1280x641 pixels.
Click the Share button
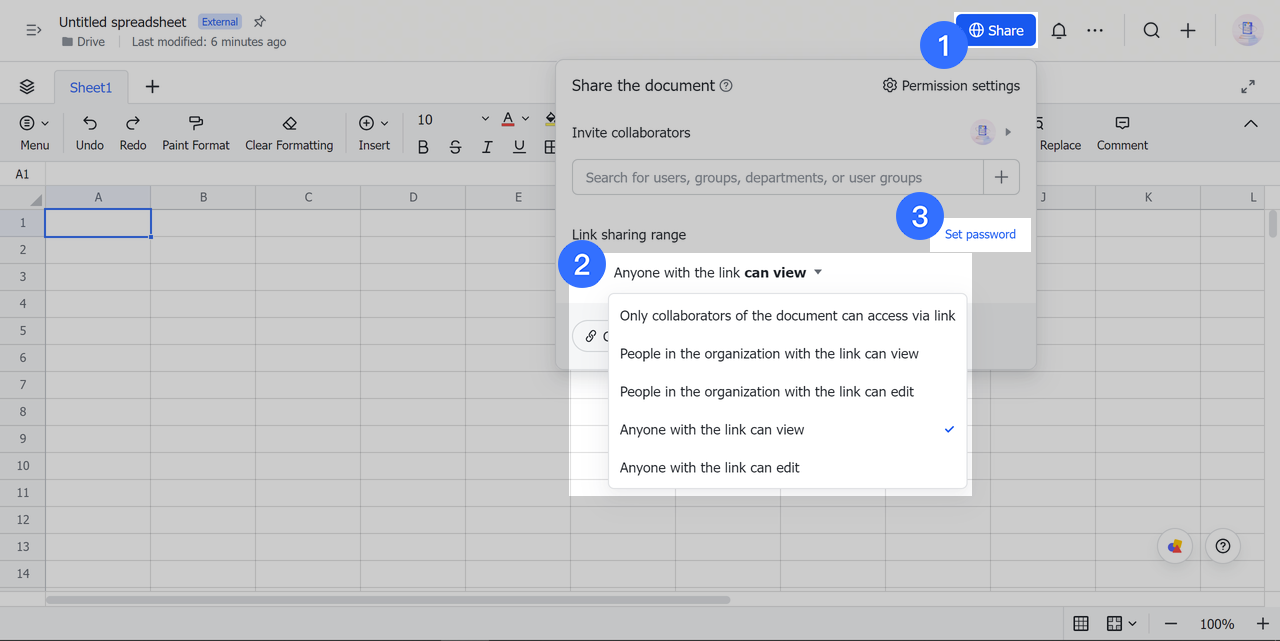[x=995, y=30]
